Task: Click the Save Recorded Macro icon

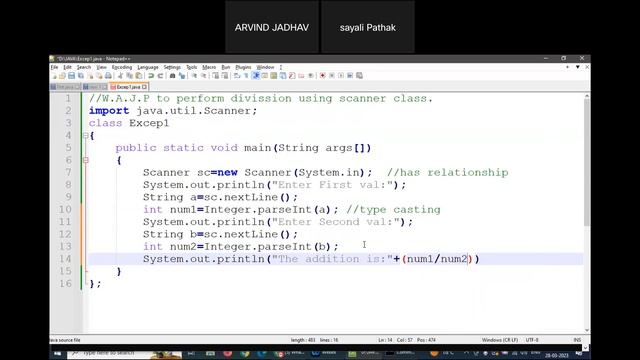Action: pyautogui.click(x=360, y=76)
